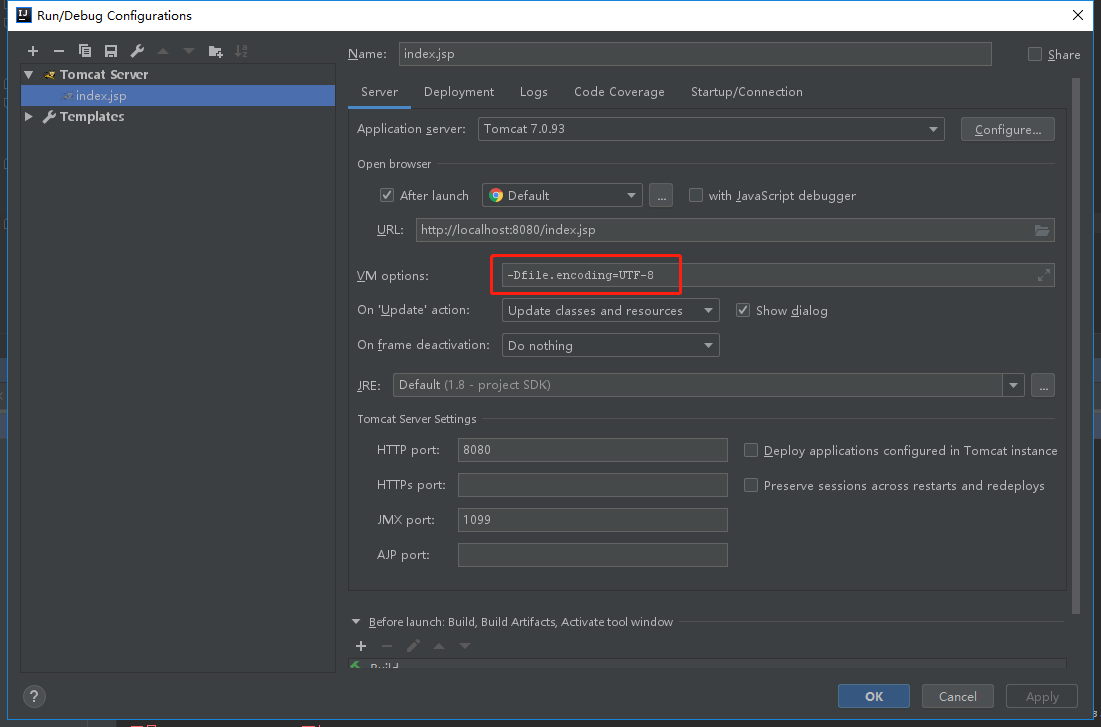Edit the Before launch task pencil icon
Image resolution: width=1101 pixels, height=727 pixels.
coord(413,646)
